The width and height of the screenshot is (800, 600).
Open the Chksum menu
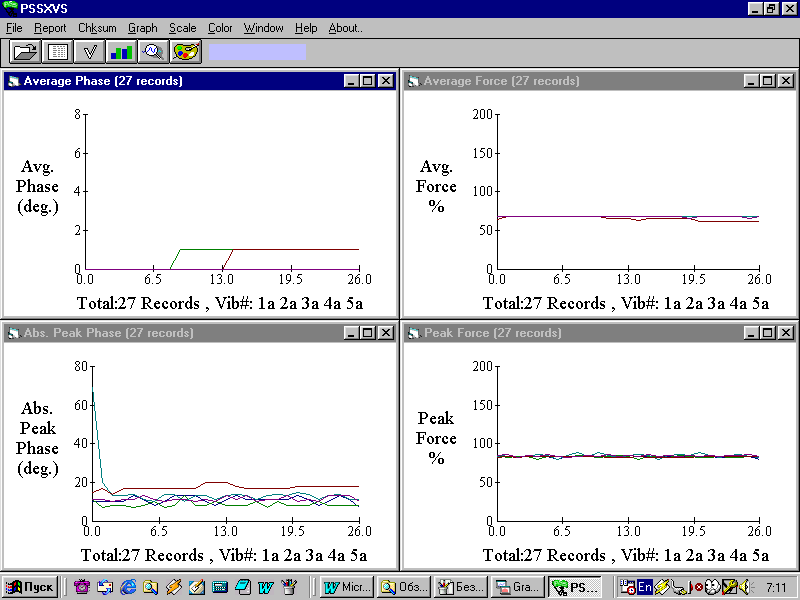coord(97,28)
